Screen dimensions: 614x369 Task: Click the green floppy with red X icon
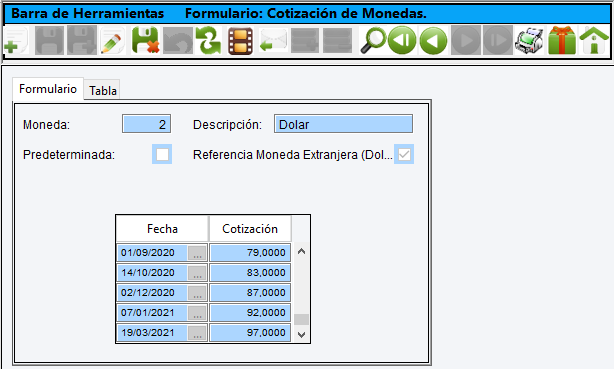coord(145,40)
